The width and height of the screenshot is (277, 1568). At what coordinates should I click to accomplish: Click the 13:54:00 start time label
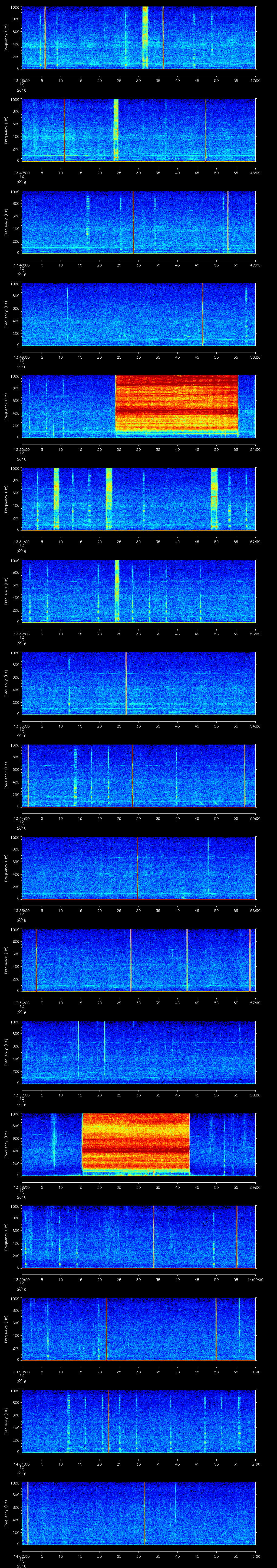click(x=22, y=819)
